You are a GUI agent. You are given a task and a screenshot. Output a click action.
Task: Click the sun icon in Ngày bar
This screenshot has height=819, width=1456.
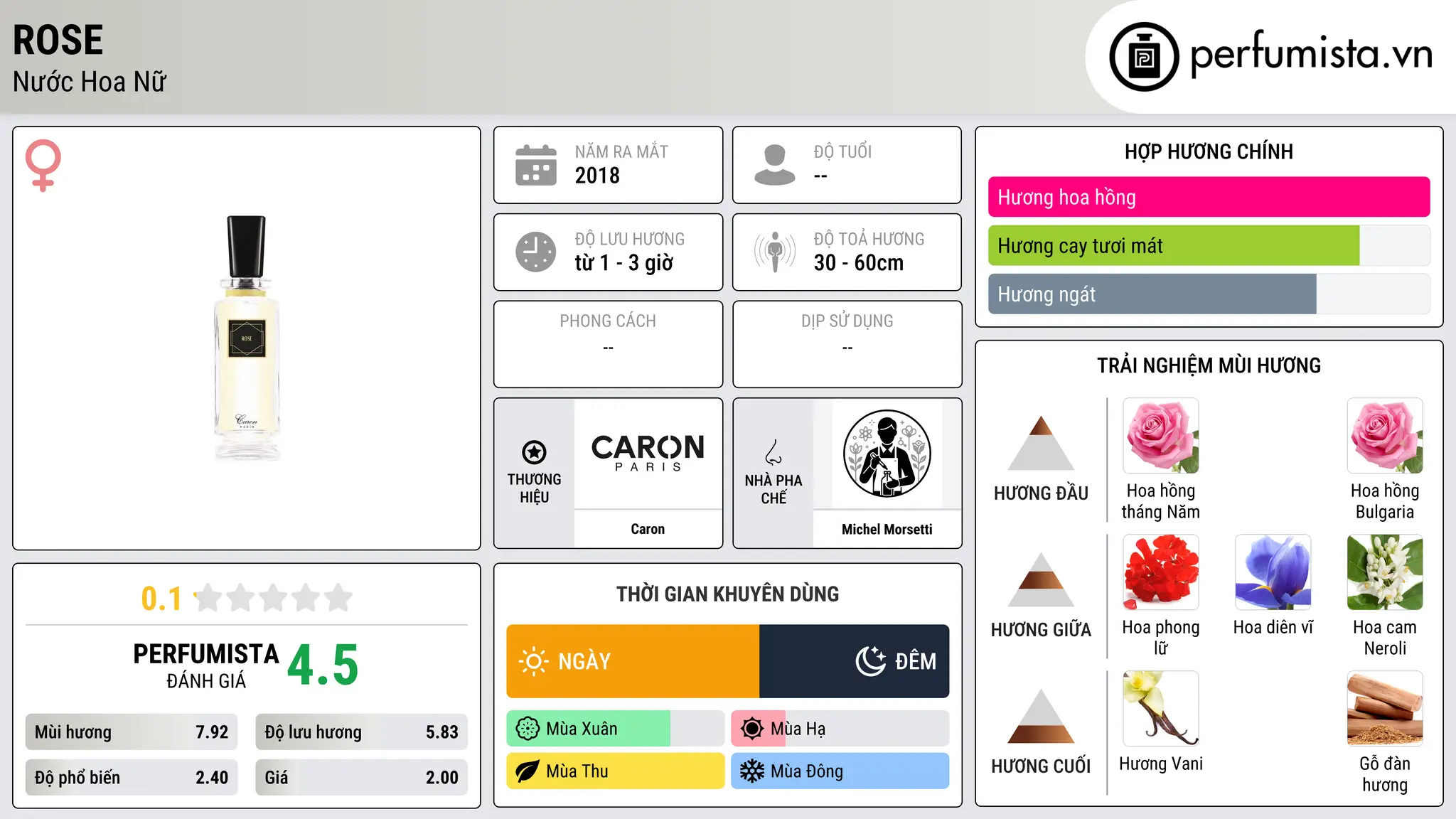[x=533, y=661]
